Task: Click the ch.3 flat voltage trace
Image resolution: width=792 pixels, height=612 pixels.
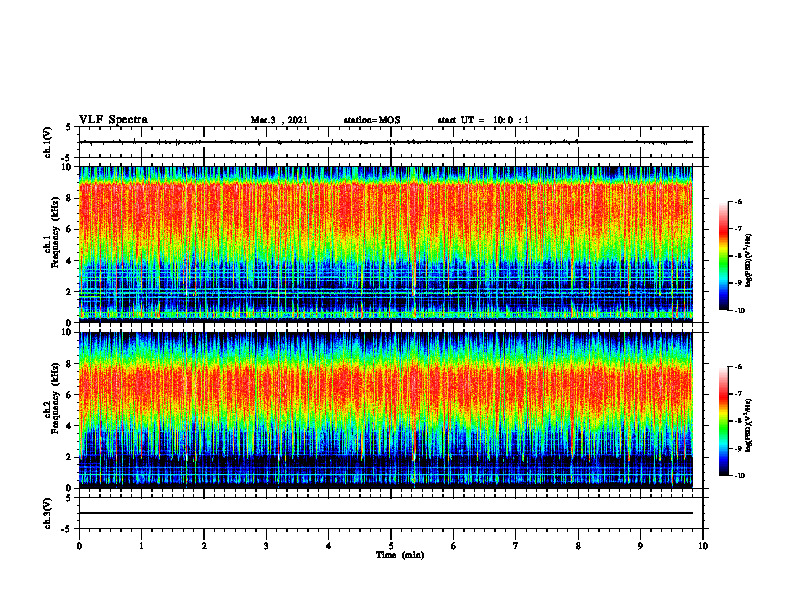Action: point(386,513)
